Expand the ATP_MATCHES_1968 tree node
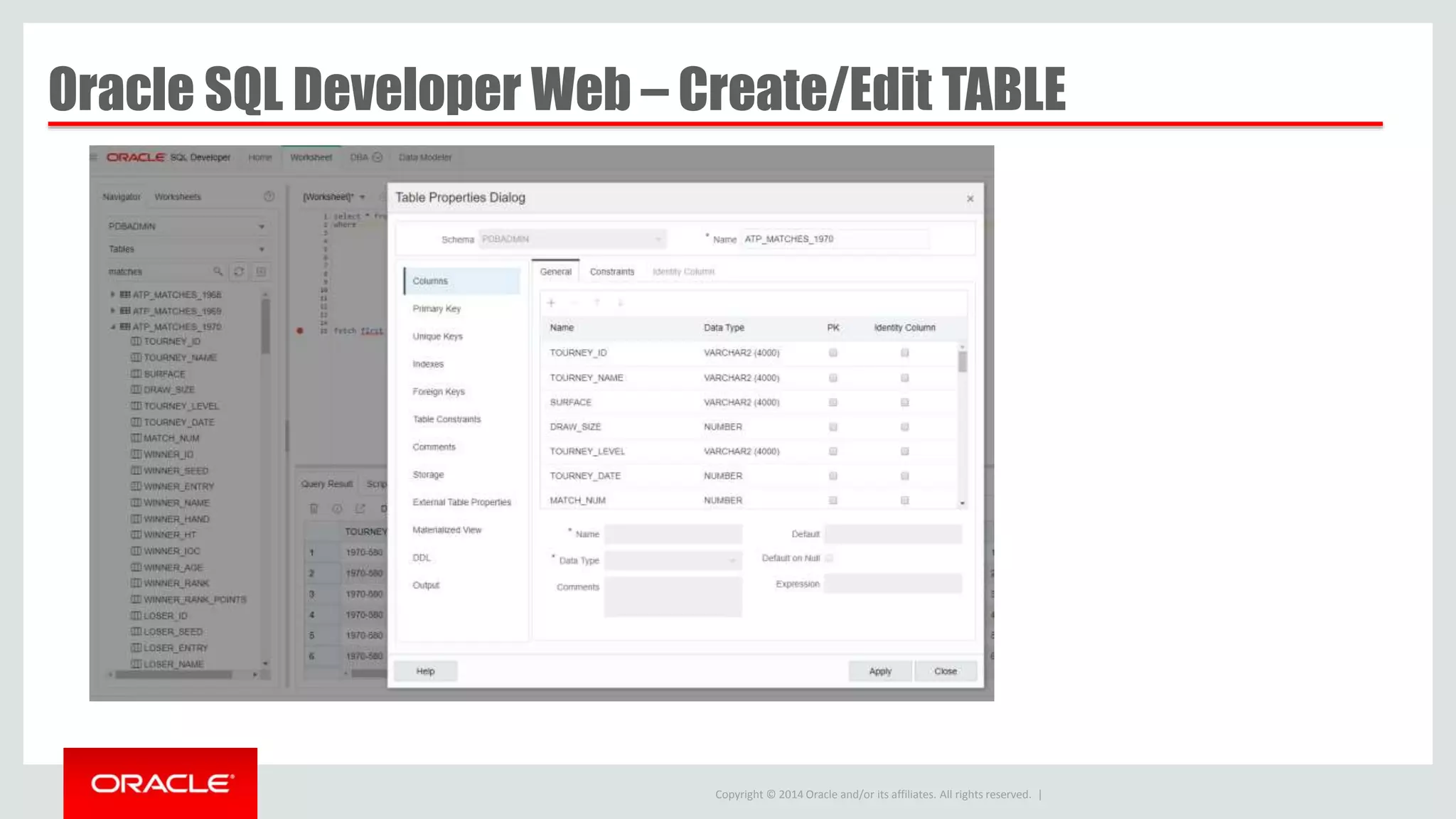The width and height of the screenshot is (1456, 819). [112, 294]
